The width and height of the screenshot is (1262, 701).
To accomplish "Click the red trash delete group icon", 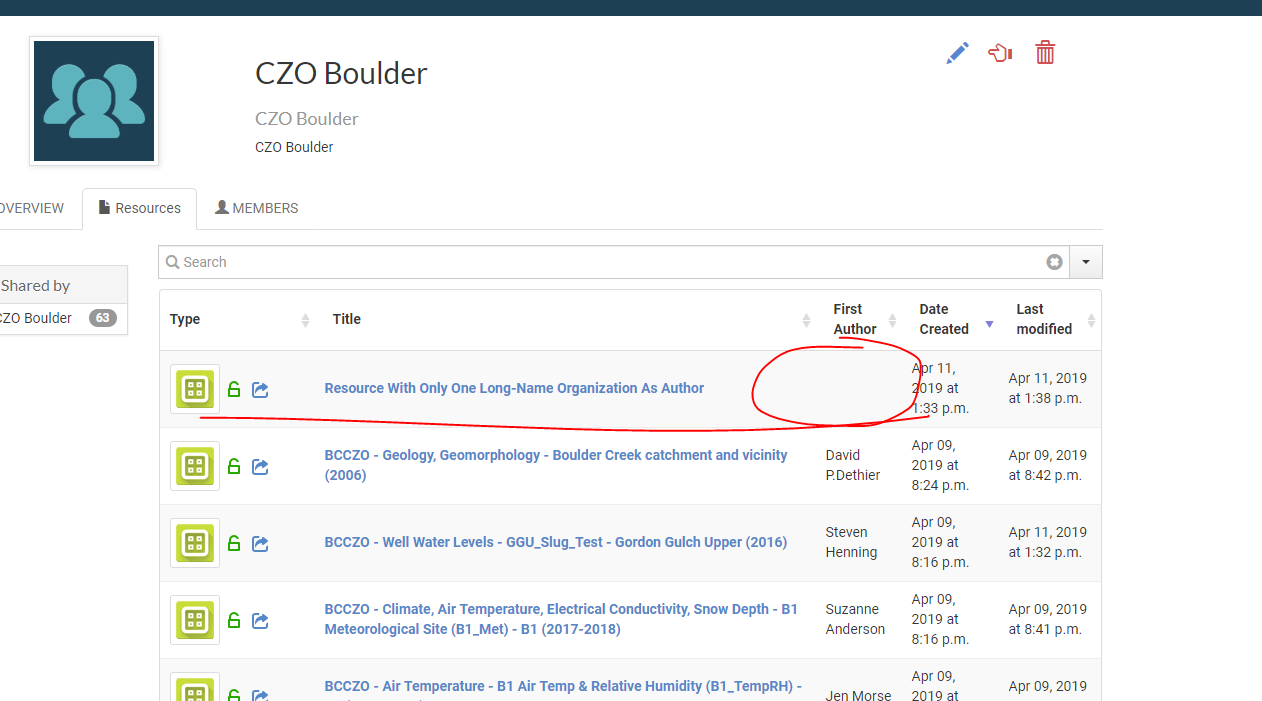I will pos(1045,53).
